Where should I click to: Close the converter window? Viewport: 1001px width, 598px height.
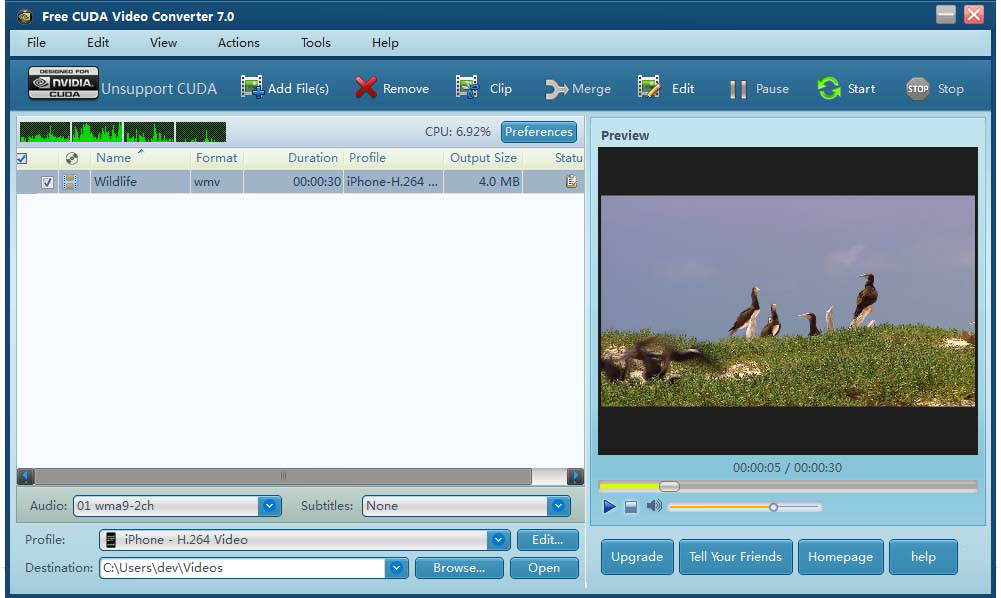pos(974,14)
